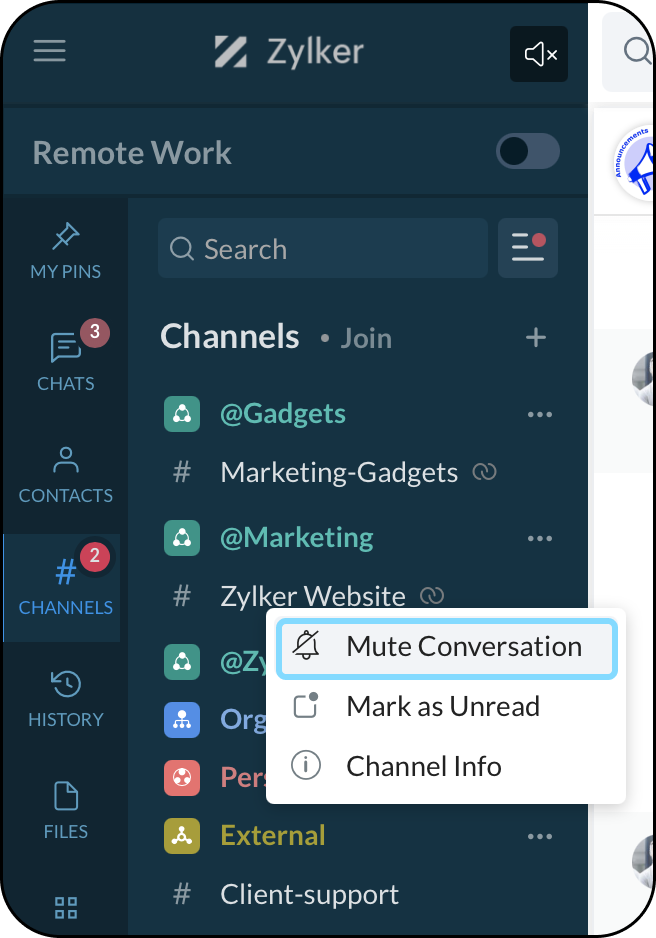Viewport: 656px width, 938px height.
Task: Click the main search magnifier icon
Action: coord(637,51)
